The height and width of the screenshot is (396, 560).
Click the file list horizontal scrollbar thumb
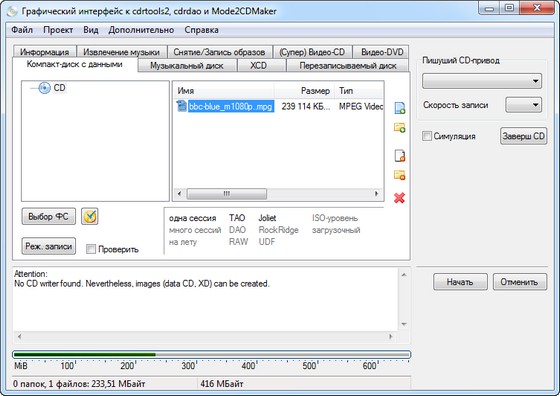tap(226, 194)
